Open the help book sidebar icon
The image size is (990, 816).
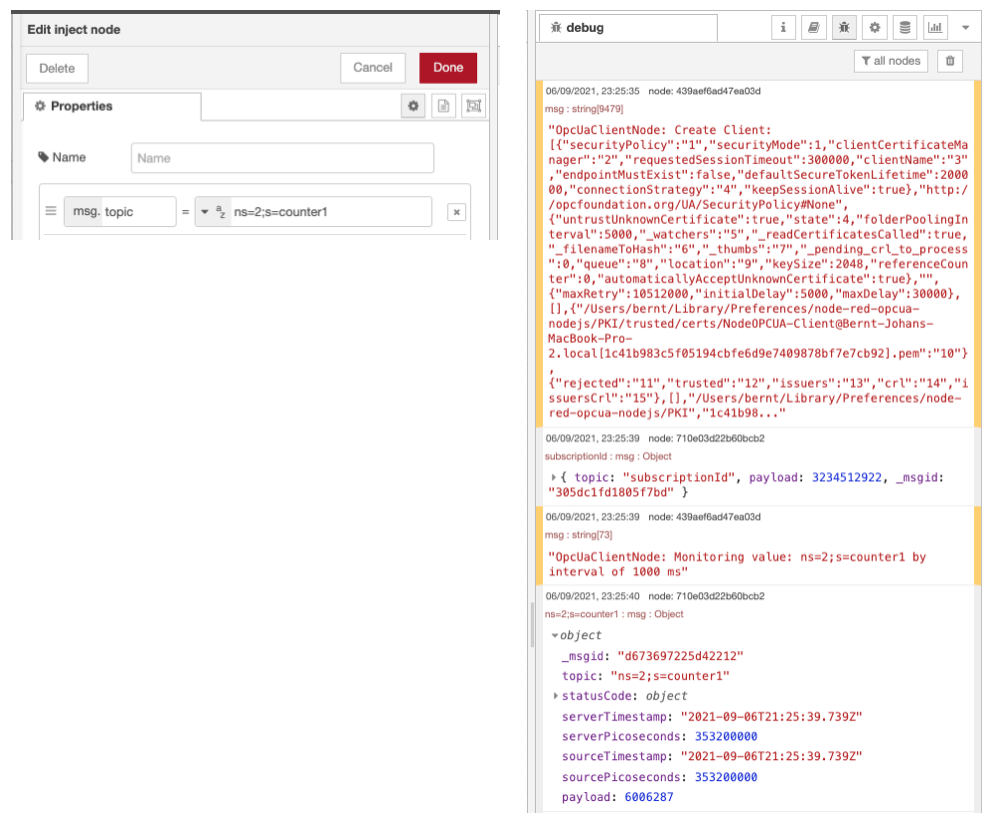(814, 28)
